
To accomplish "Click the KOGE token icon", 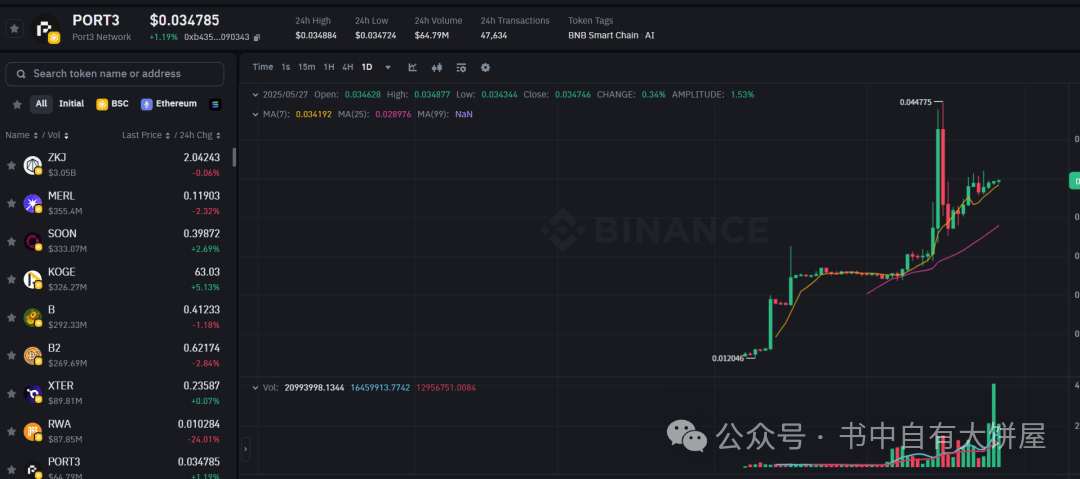I will [33, 279].
